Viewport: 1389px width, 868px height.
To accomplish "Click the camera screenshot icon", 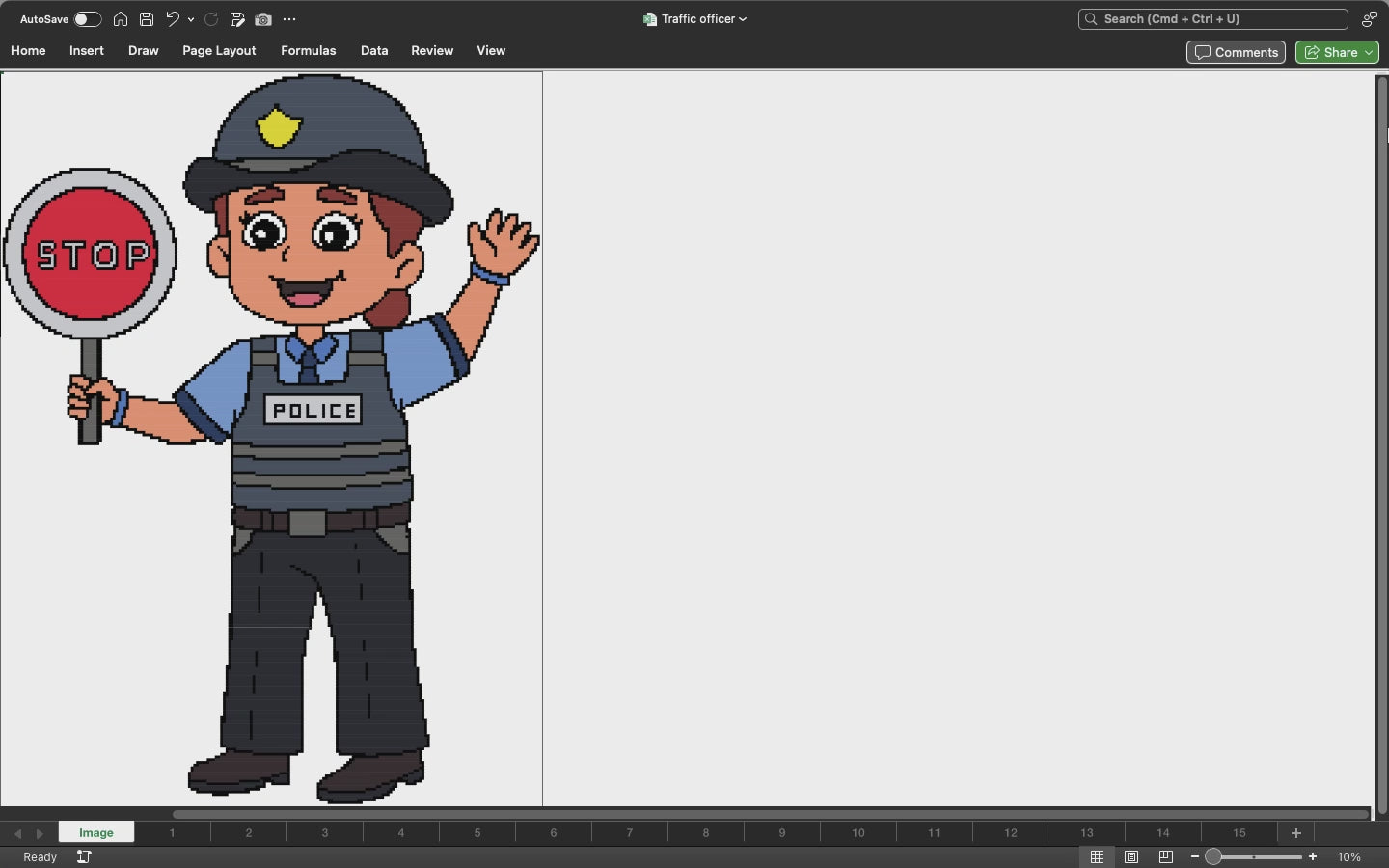I will coord(263,19).
